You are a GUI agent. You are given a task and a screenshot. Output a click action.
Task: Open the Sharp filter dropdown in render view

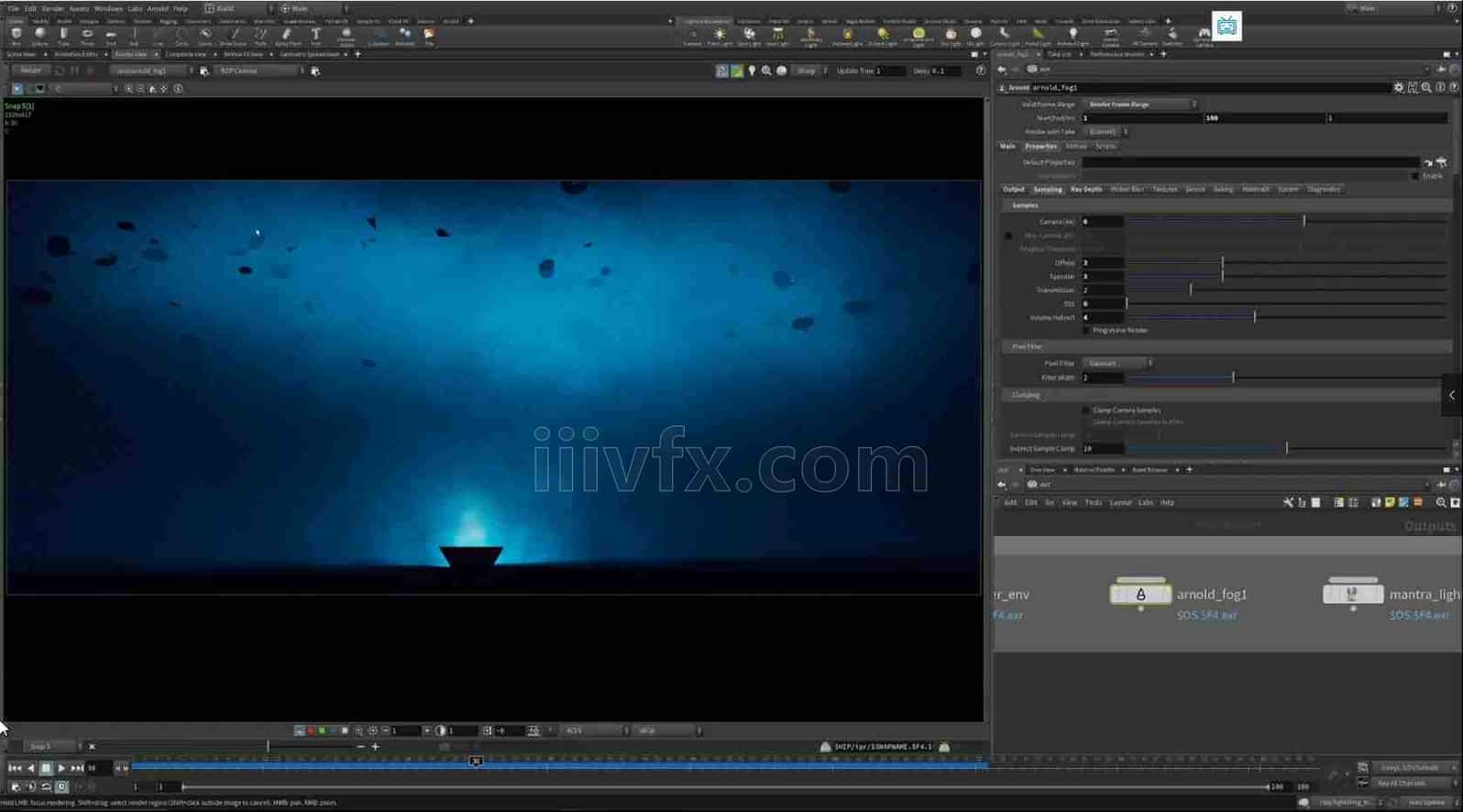pyautogui.click(x=811, y=71)
